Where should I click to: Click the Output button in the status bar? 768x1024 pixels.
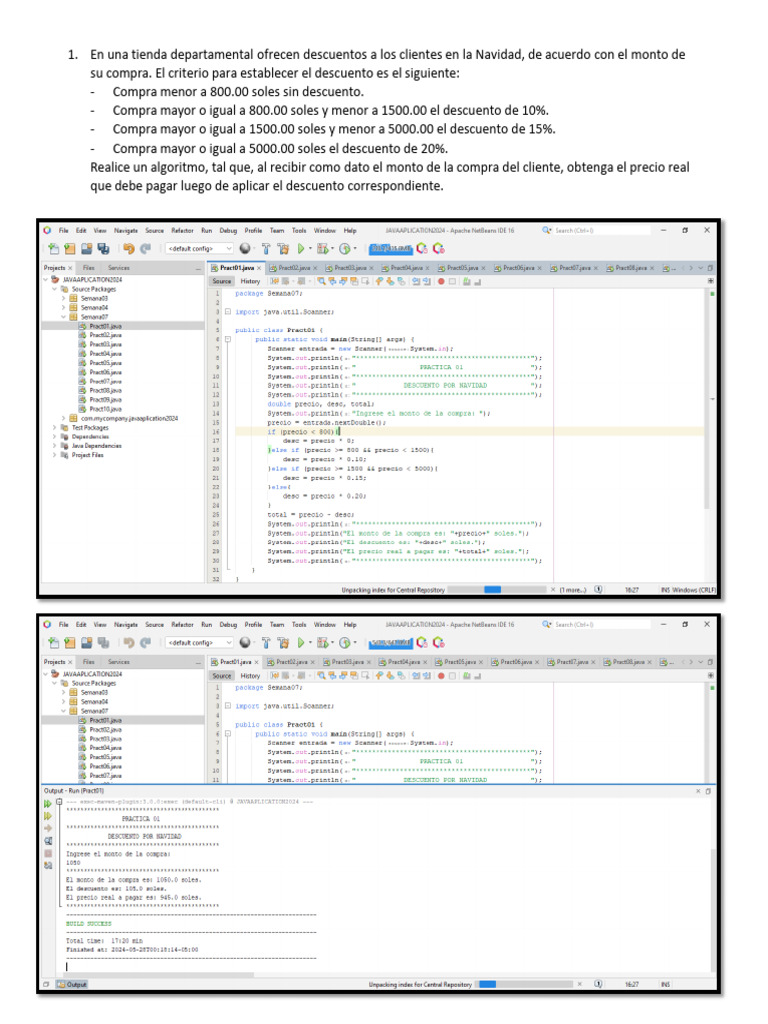pyautogui.click(x=72, y=984)
